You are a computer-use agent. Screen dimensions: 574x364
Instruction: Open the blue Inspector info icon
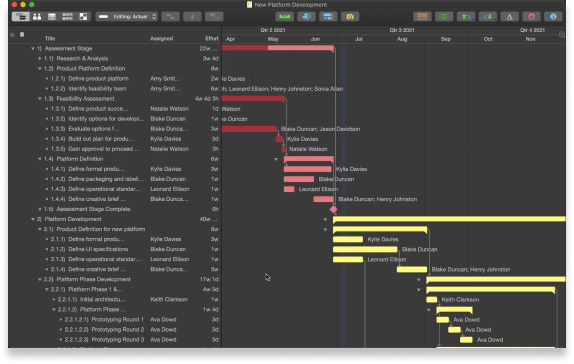[553, 16]
